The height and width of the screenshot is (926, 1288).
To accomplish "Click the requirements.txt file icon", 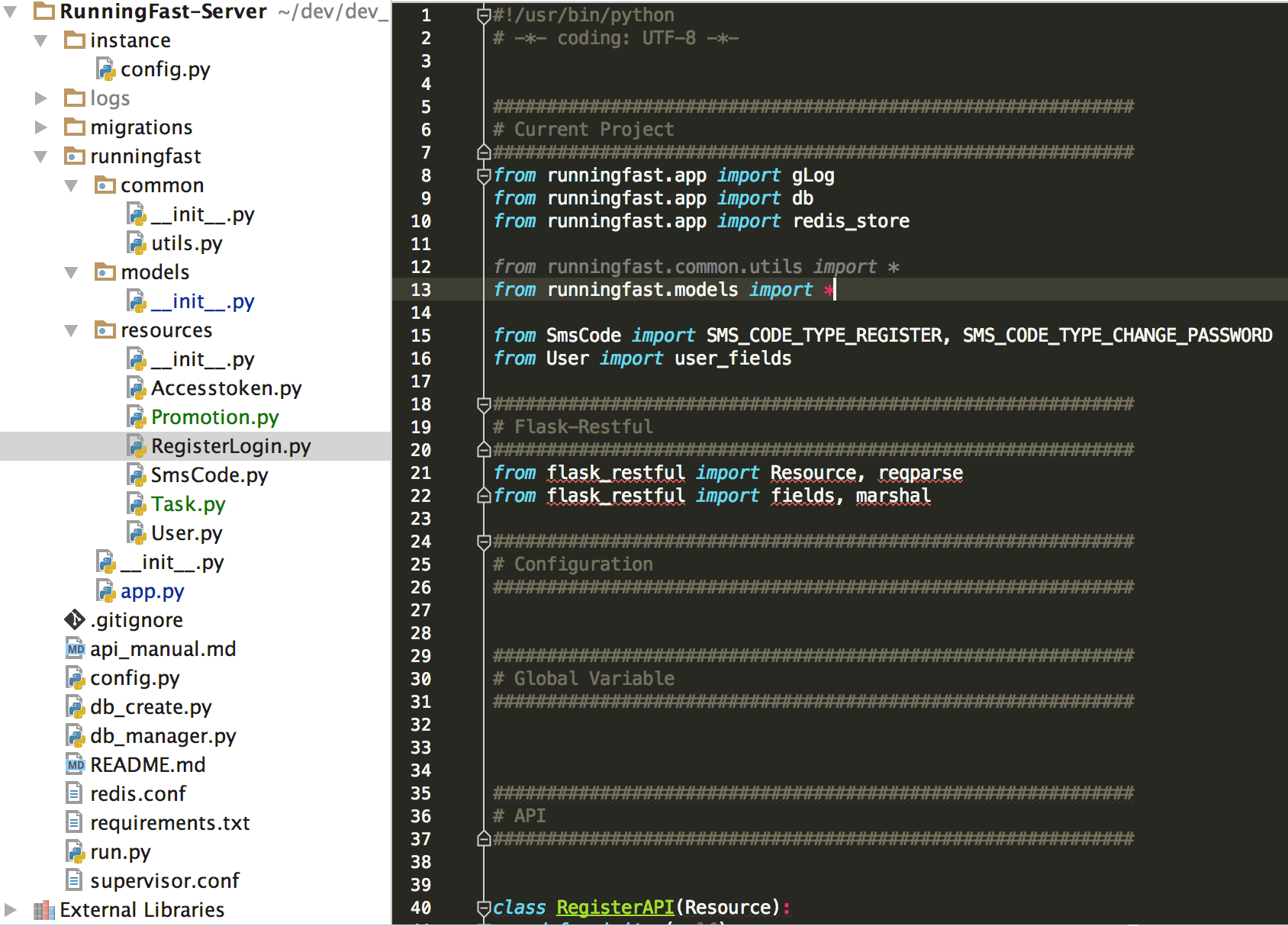I will tap(74, 822).
